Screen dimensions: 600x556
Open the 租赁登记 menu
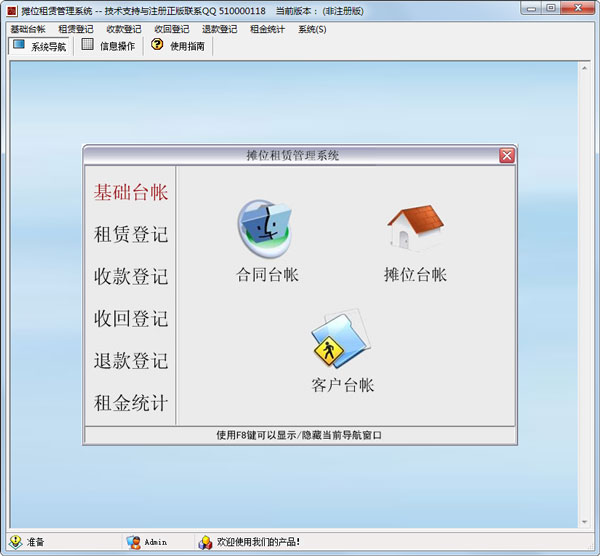pos(76,29)
